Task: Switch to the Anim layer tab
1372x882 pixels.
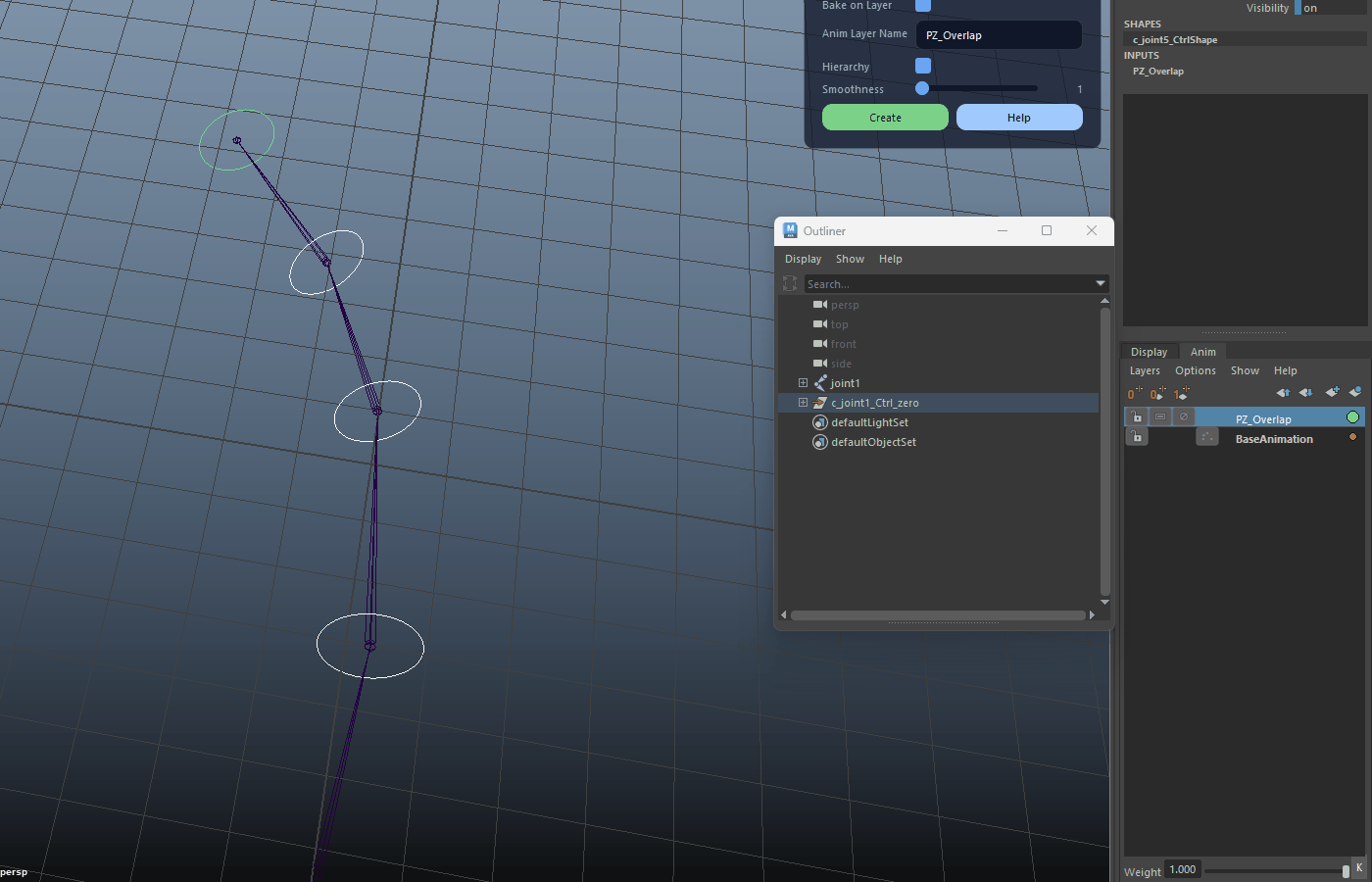Action: [1202, 352]
